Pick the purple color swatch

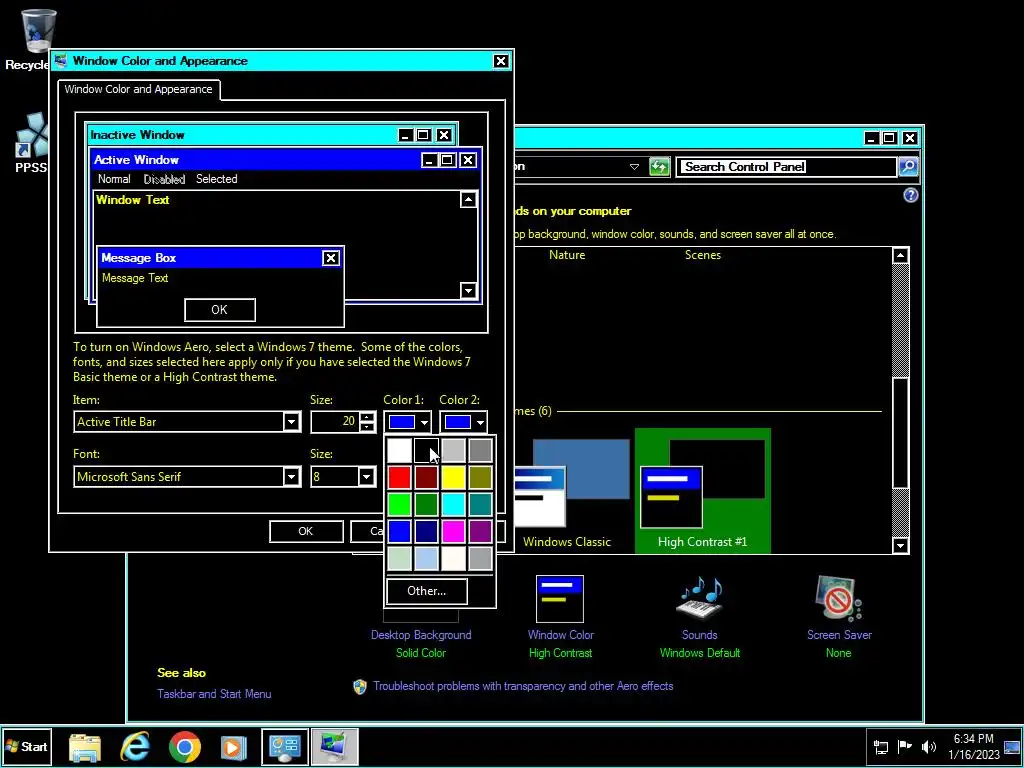tap(480, 531)
